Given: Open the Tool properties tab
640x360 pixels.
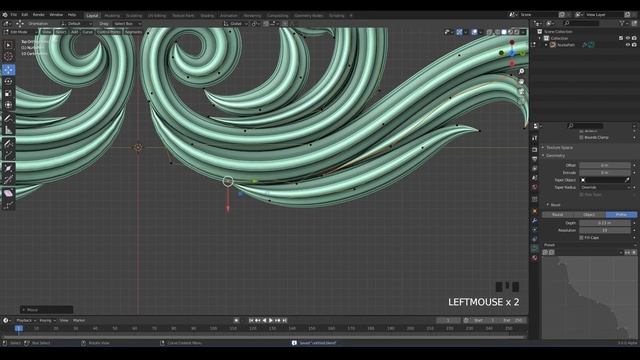Looking at the screenshot, I should [x=535, y=139].
